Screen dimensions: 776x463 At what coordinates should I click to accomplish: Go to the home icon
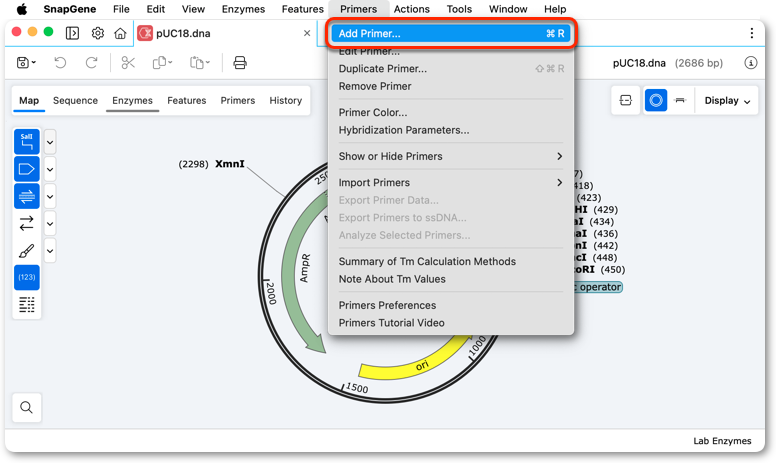tap(120, 33)
